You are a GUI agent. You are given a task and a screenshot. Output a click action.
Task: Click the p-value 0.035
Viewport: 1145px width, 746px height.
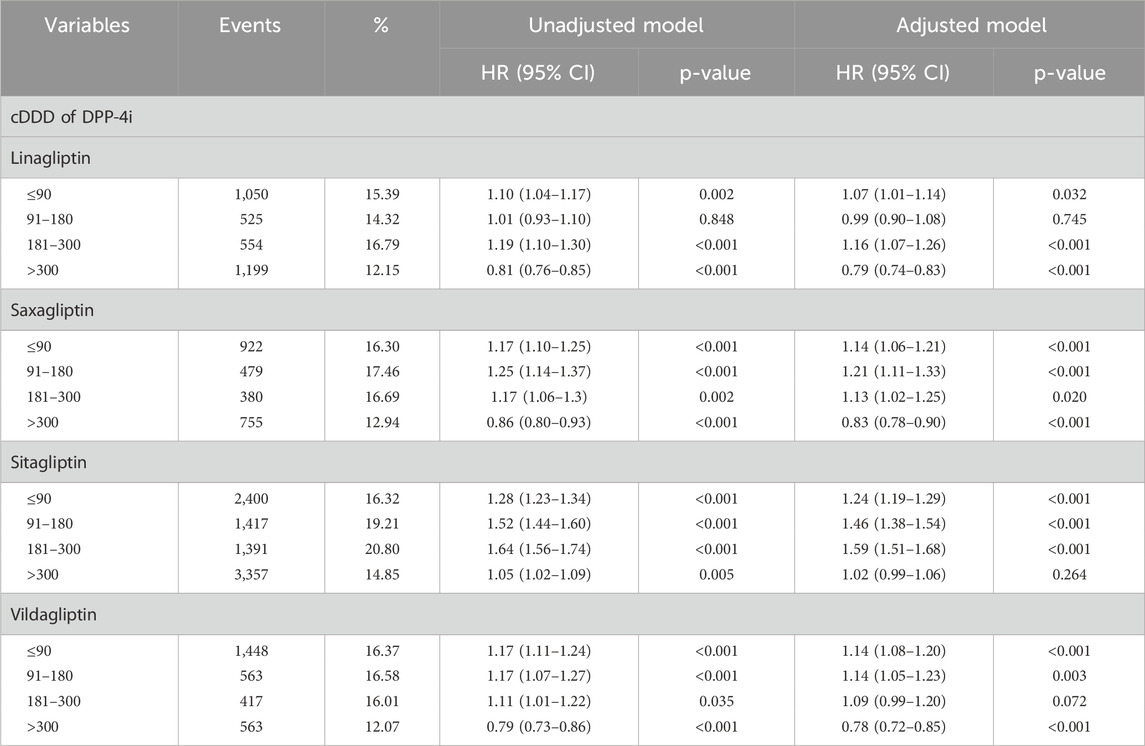[x=716, y=702]
